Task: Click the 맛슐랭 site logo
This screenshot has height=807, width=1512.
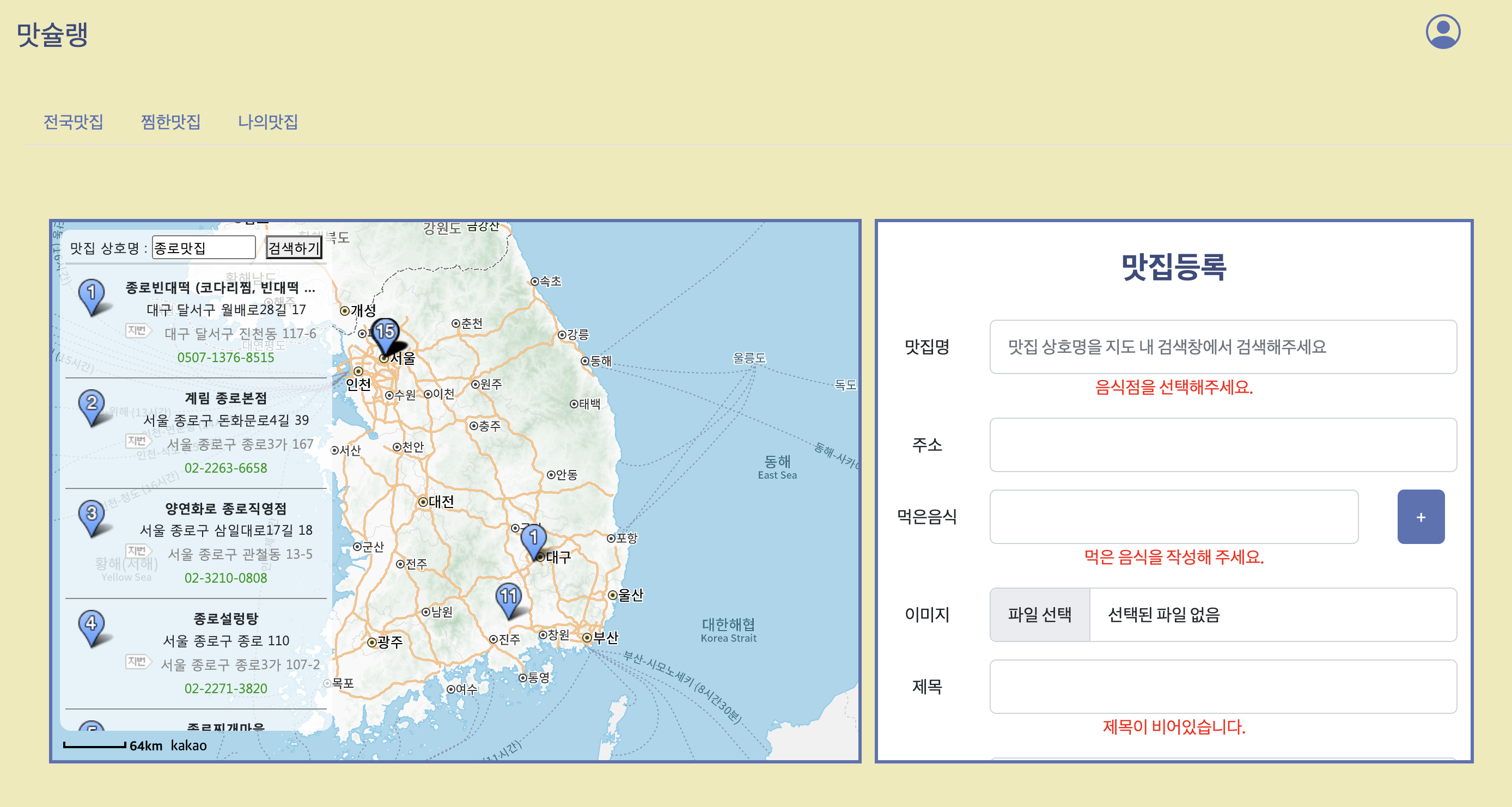Action: [52, 34]
